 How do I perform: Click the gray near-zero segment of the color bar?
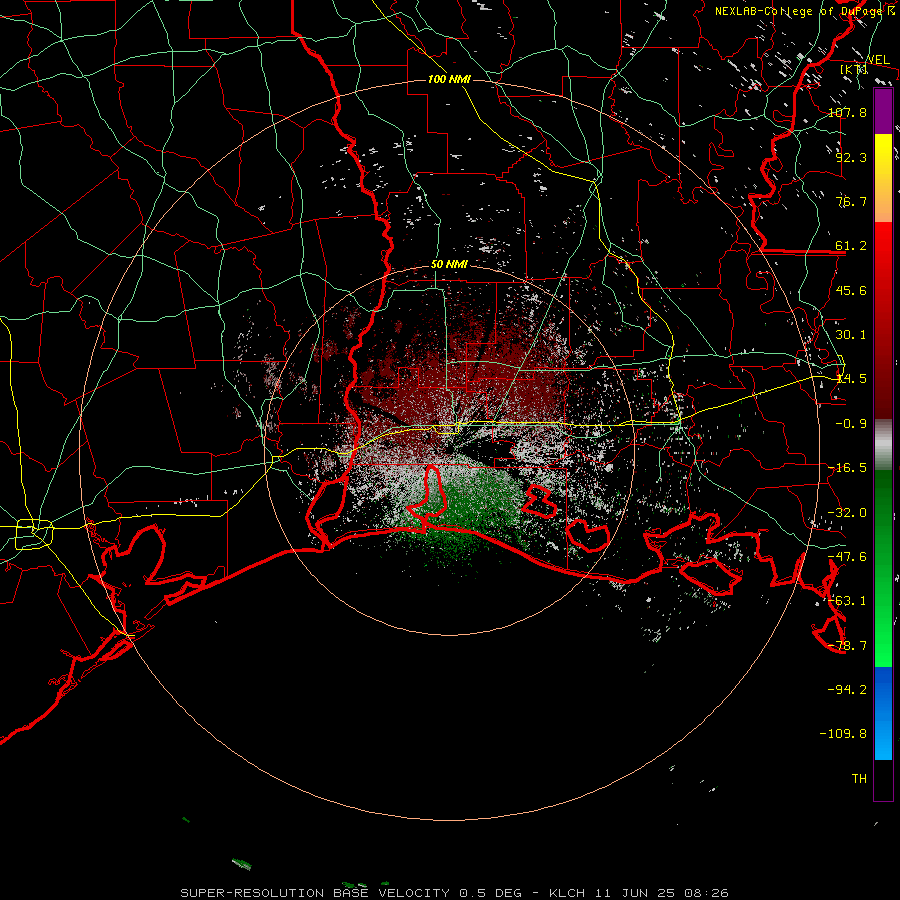(x=883, y=445)
